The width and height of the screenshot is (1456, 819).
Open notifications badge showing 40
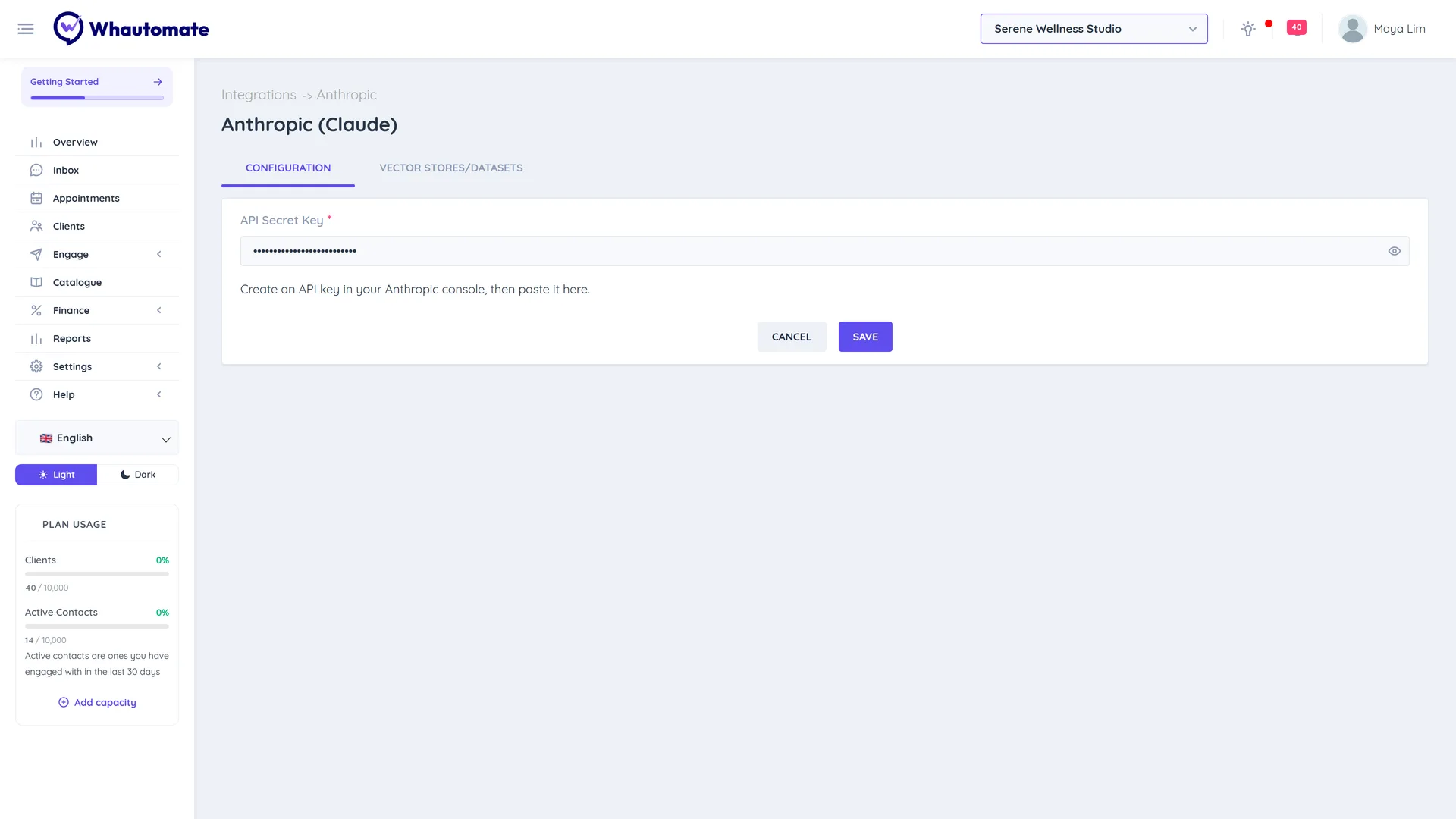coord(1297,27)
